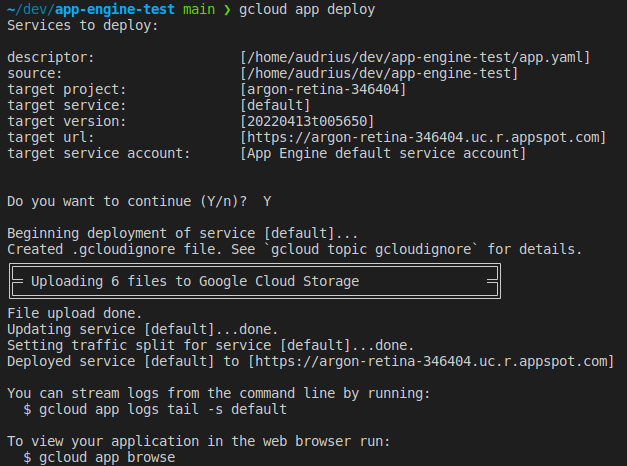The image size is (627, 466).
Task: Open the target url appspot.com link
Action: [423, 137]
